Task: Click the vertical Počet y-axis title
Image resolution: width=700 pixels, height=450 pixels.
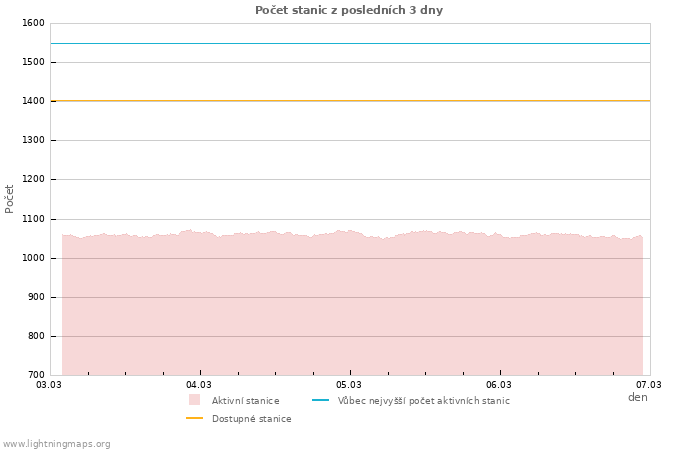Action: pos(10,198)
